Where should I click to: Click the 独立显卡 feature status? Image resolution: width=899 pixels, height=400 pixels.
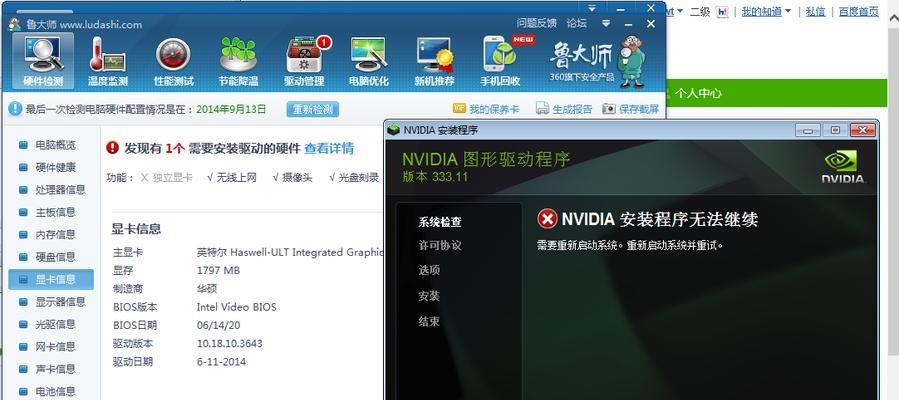167,178
